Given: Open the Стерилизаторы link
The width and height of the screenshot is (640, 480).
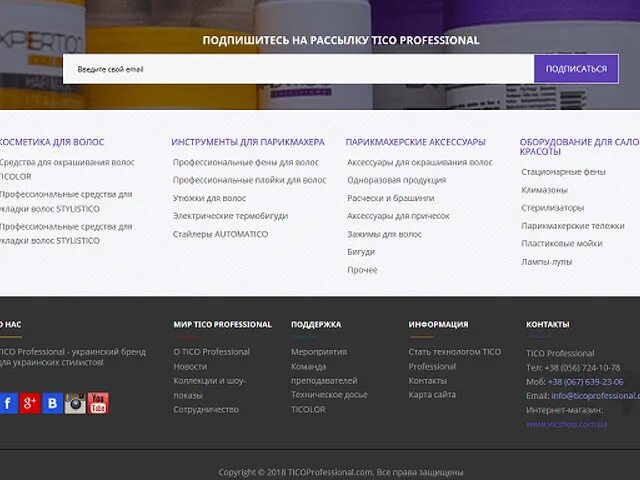Looking at the screenshot, I should point(553,208).
